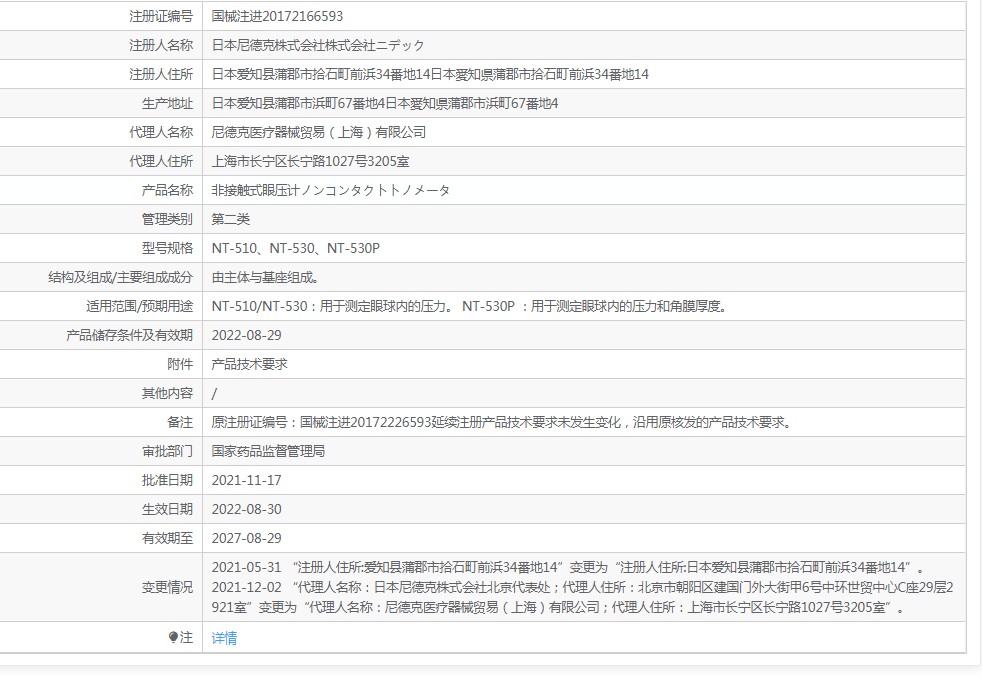
Task: Select the 2021-05-31 change record line
Action: (x=569, y=567)
